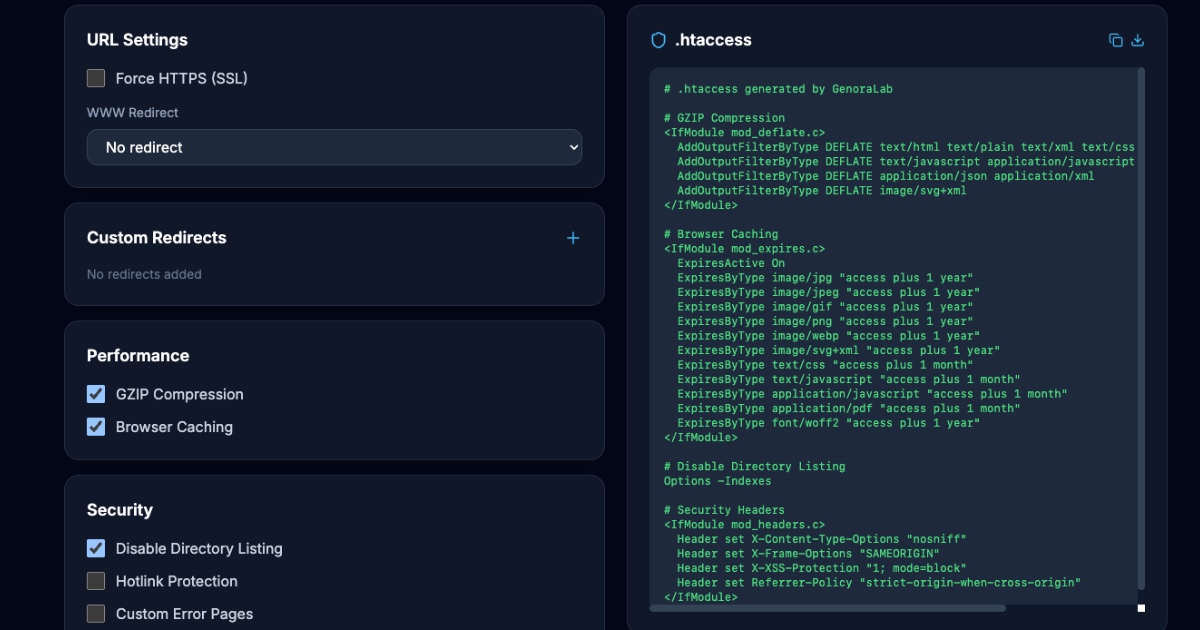Click the ExpiresByType image/webp line
This screenshot has height=630, width=1200.
(x=828, y=336)
